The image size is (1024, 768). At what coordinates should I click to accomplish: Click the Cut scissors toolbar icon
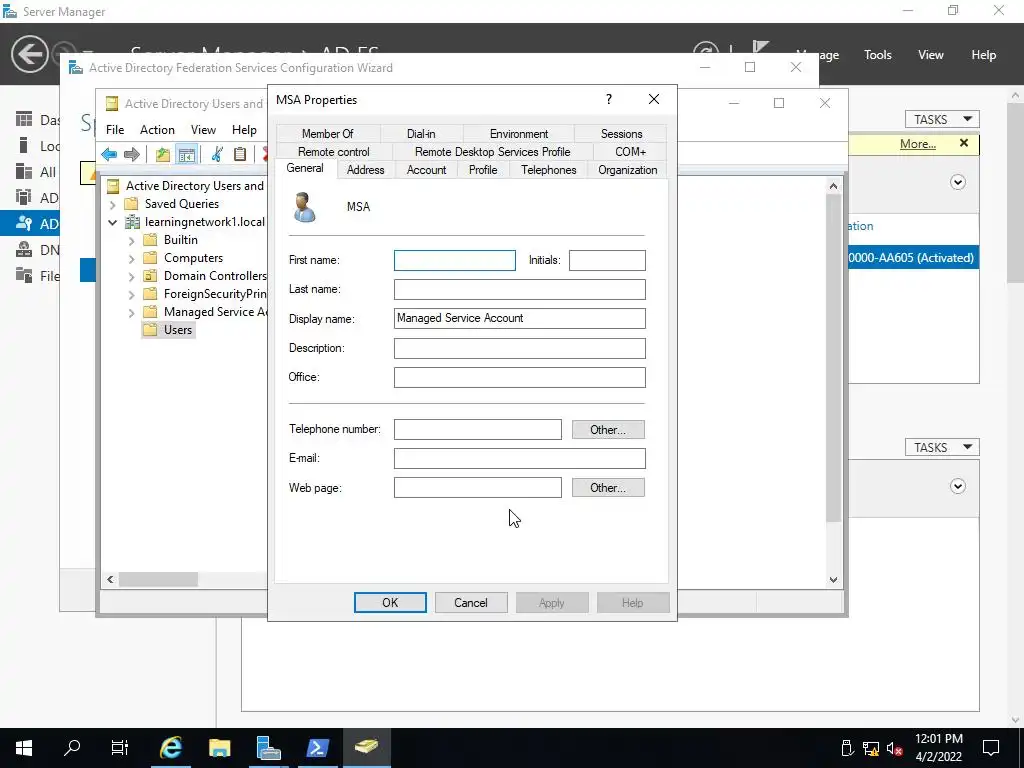(x=217, y=154)
